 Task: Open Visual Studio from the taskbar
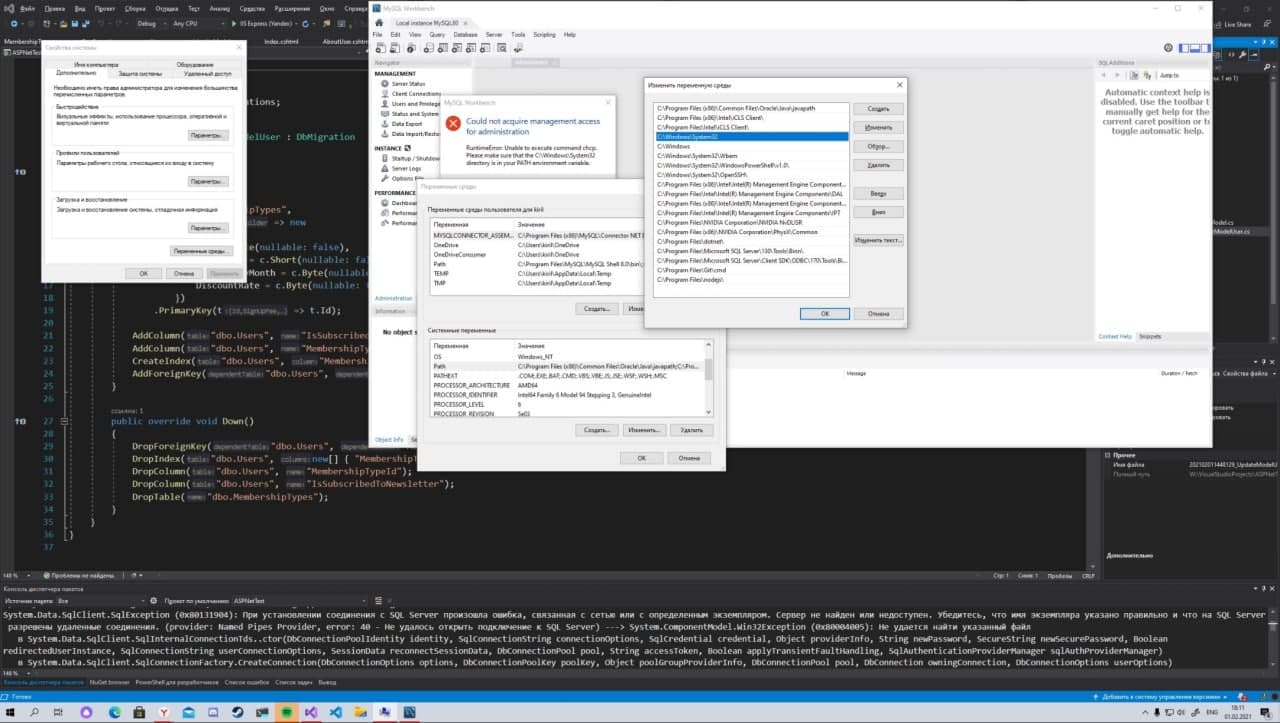(312, 712)
